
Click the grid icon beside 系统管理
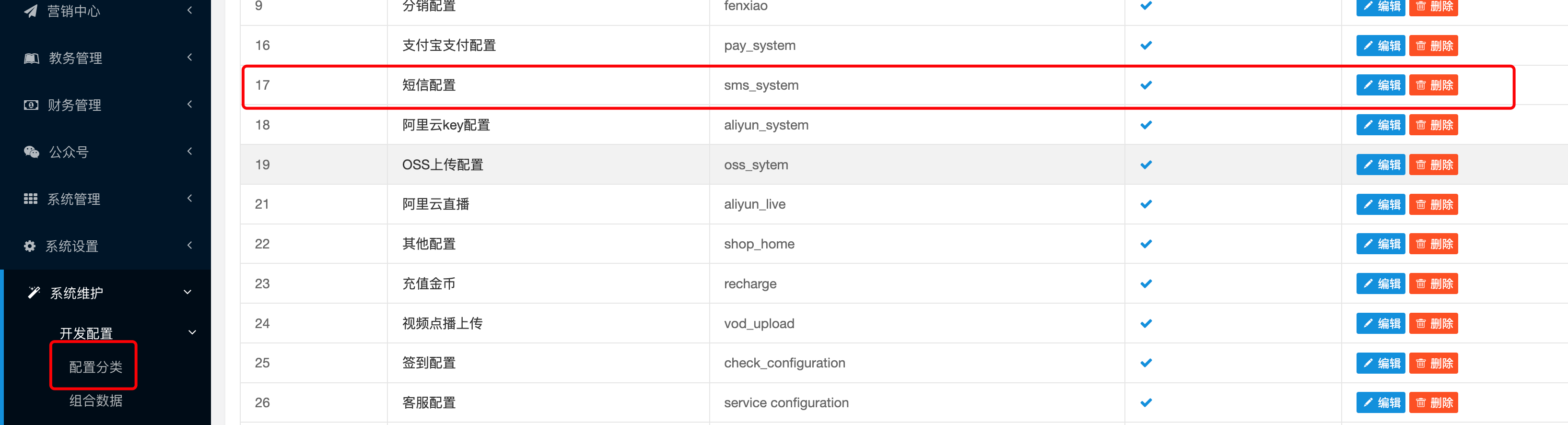click(30, 199)
